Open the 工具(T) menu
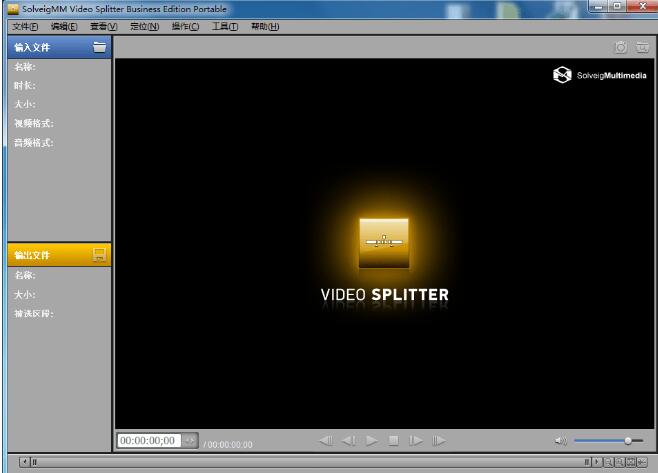 click(225, 26)
